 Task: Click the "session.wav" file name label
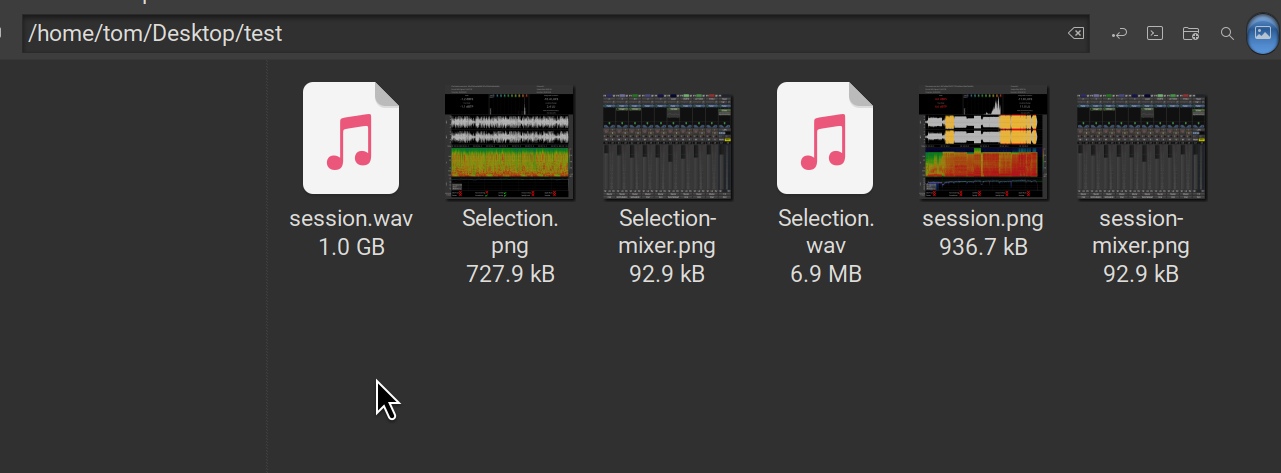tap(351, 219)
